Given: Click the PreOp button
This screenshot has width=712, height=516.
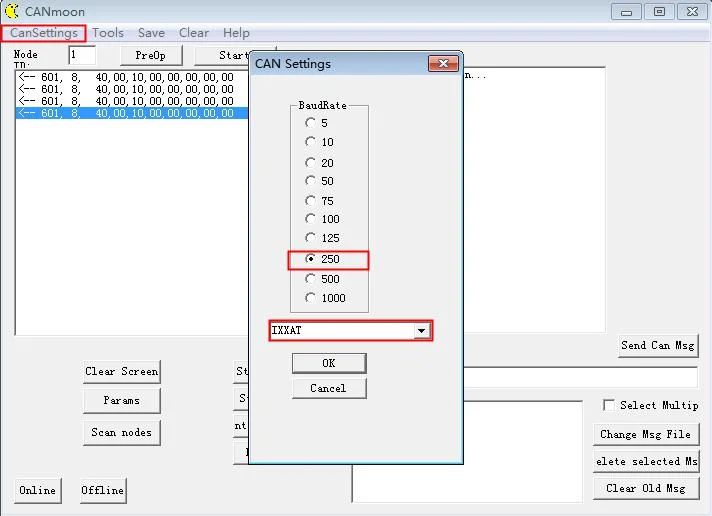Looking at the screenshot, I should coord(151,55).
